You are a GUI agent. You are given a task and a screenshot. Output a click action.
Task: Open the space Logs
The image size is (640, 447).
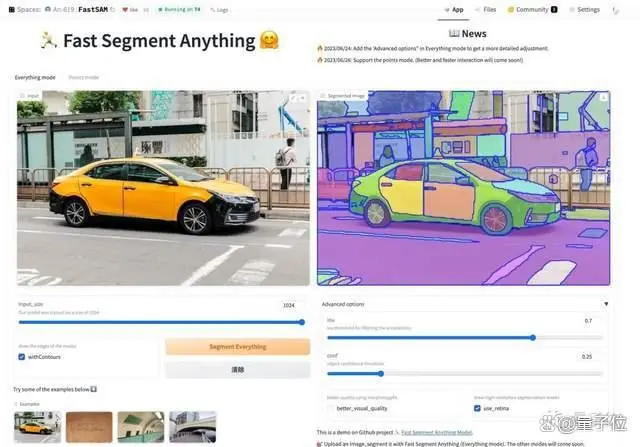[220, 10]
